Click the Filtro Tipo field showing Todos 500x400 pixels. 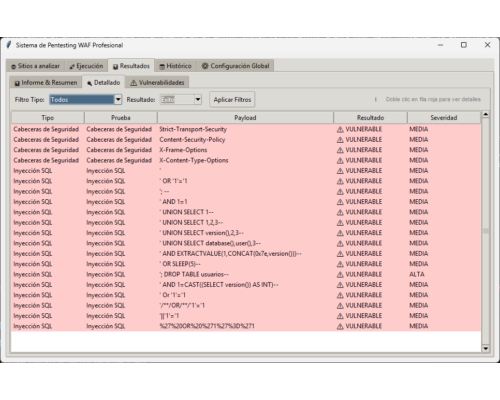click(x=82, y=99)
